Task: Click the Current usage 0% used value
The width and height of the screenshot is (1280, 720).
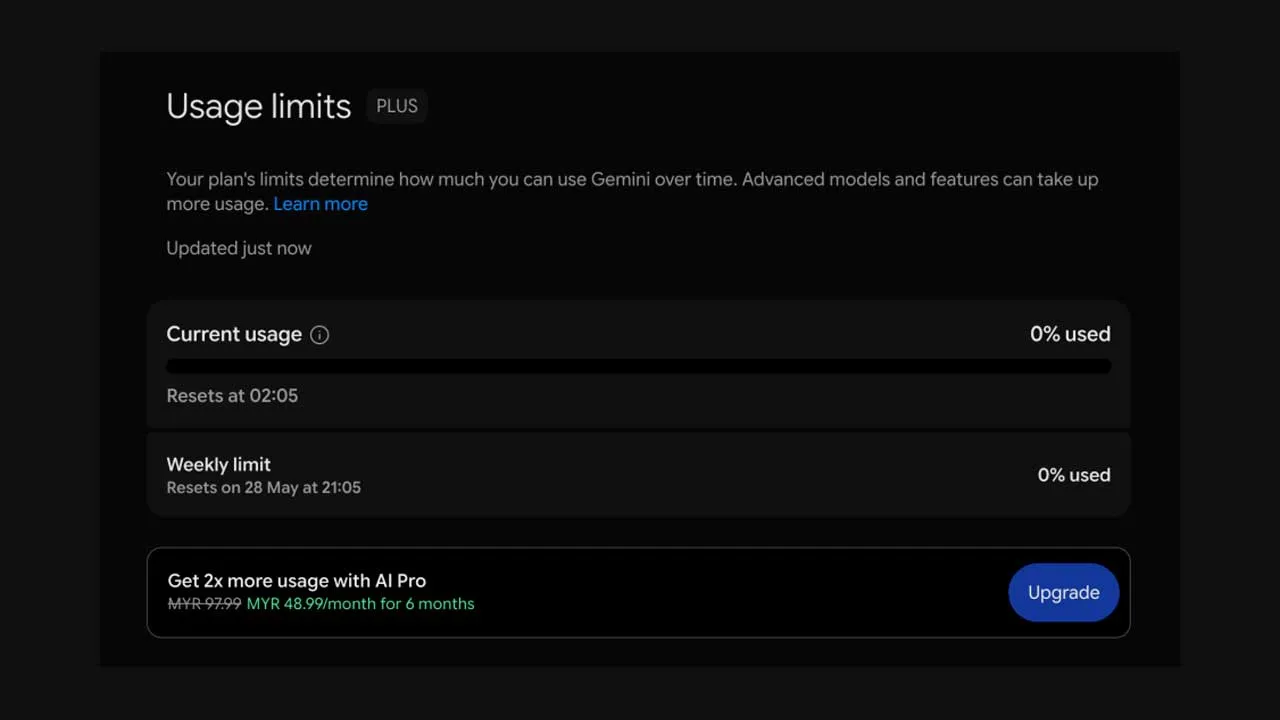Action: [1070, 334]
